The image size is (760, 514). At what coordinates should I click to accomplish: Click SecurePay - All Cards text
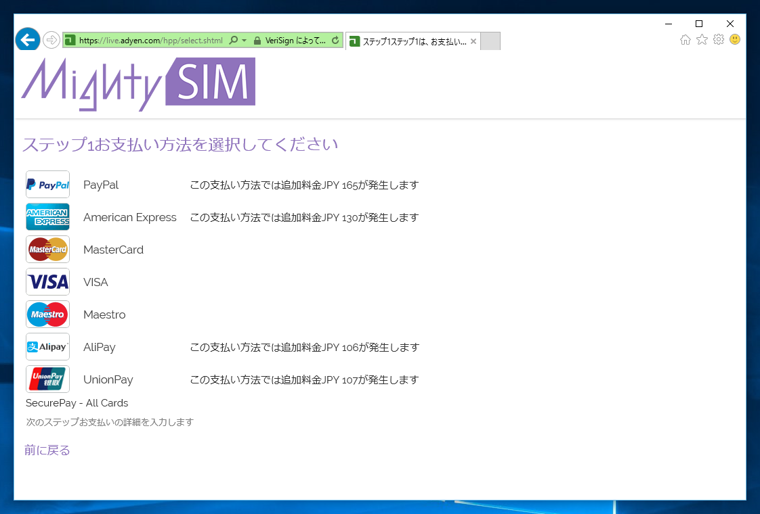click(77, 403)
